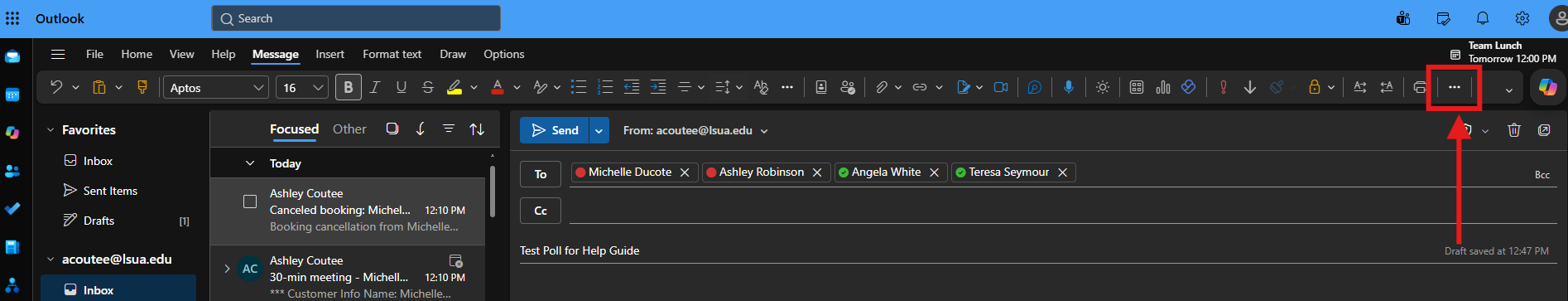
Task: Toggle bold formatting
Action: (349, 87)
